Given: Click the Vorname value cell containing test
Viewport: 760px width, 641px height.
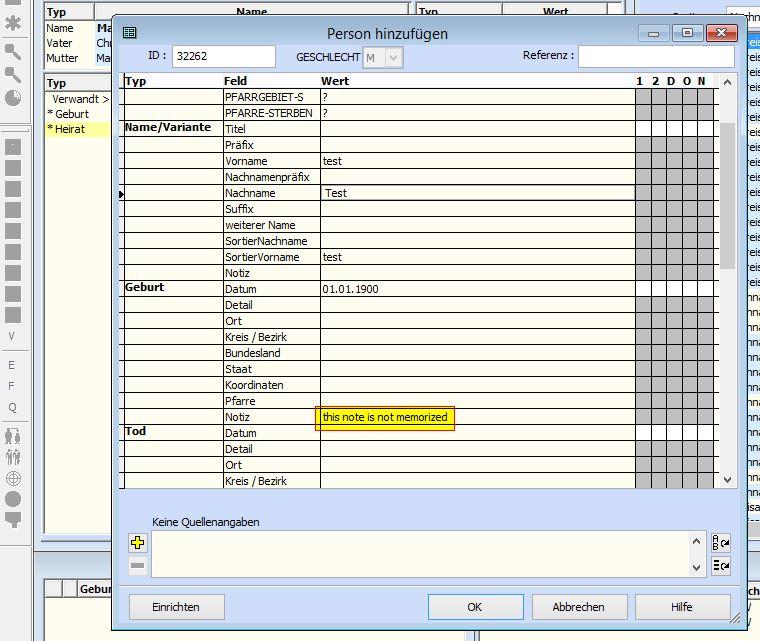Looking at the screenshot, I should pyautogui.click(x=478, y=161).
